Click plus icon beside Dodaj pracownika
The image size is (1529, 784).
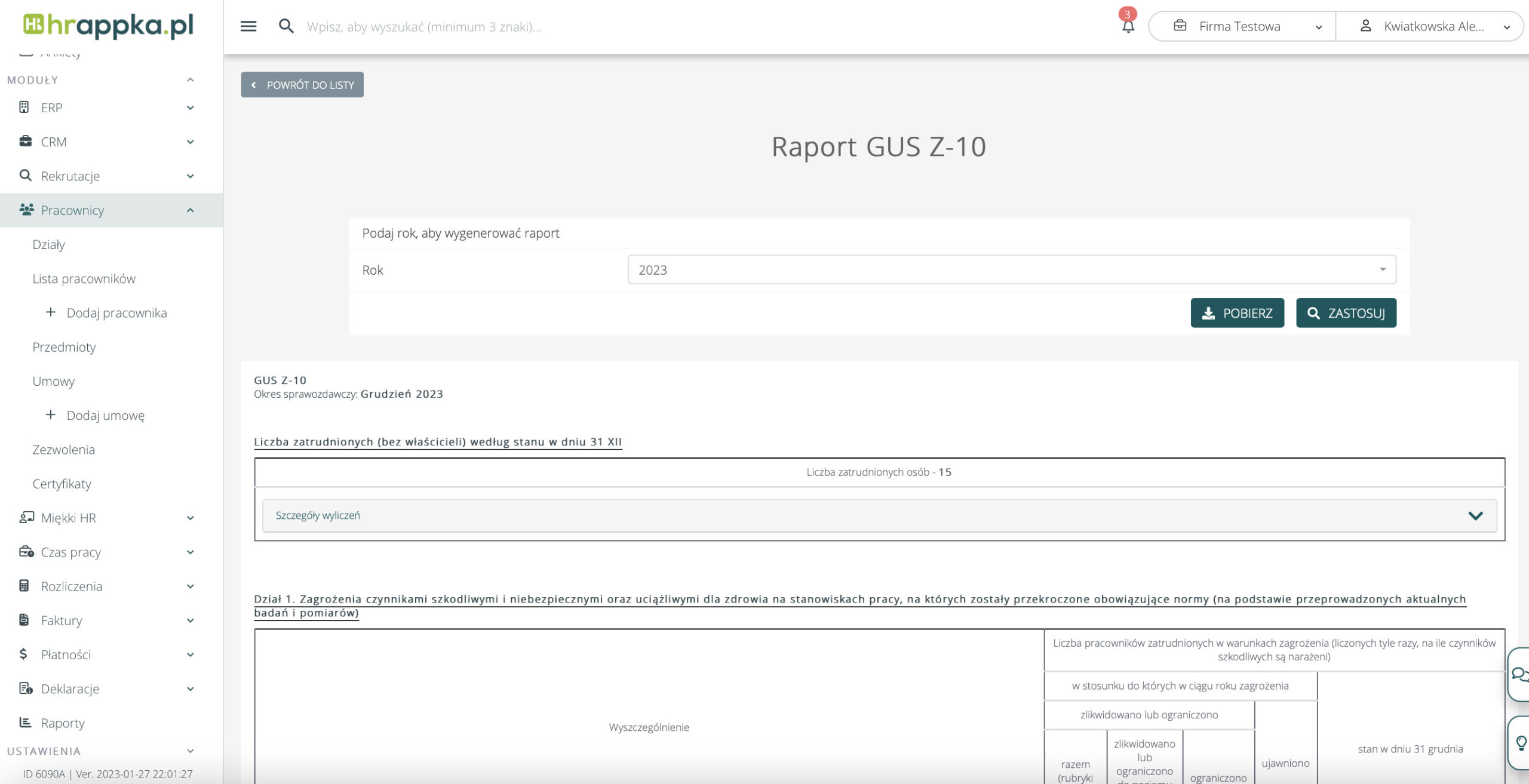pos(51,312)
